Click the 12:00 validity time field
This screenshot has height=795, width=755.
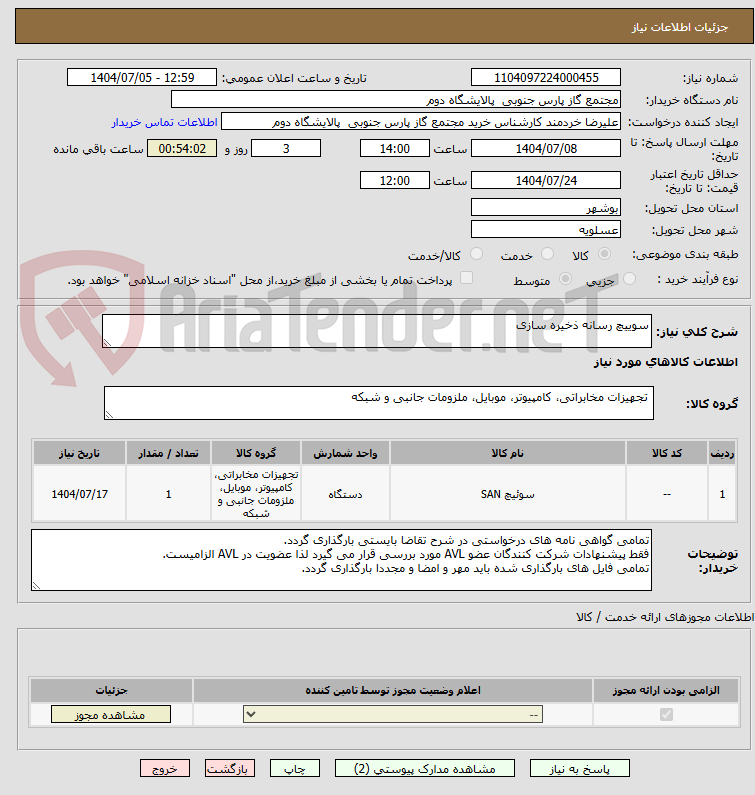coord(394,180)
